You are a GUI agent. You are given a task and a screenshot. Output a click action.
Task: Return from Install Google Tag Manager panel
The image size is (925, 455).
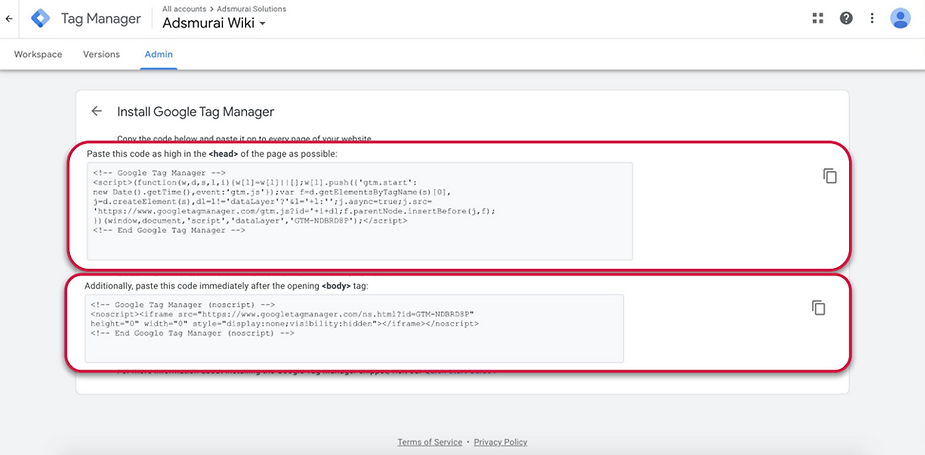pos(97,111)
